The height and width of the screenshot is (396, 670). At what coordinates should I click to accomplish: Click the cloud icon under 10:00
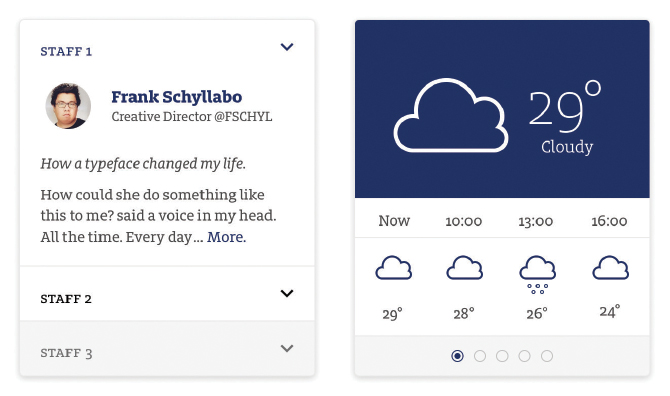pos(464,268)
